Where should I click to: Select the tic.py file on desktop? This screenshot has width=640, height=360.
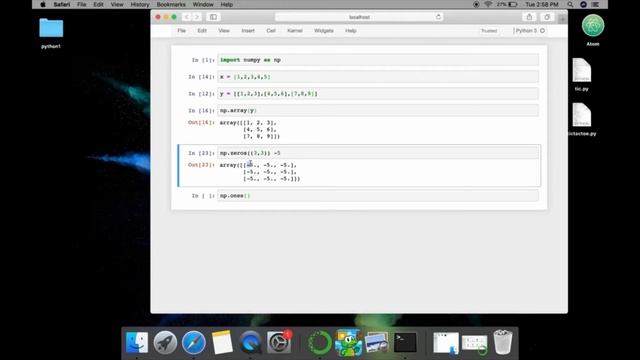point(582,70)
